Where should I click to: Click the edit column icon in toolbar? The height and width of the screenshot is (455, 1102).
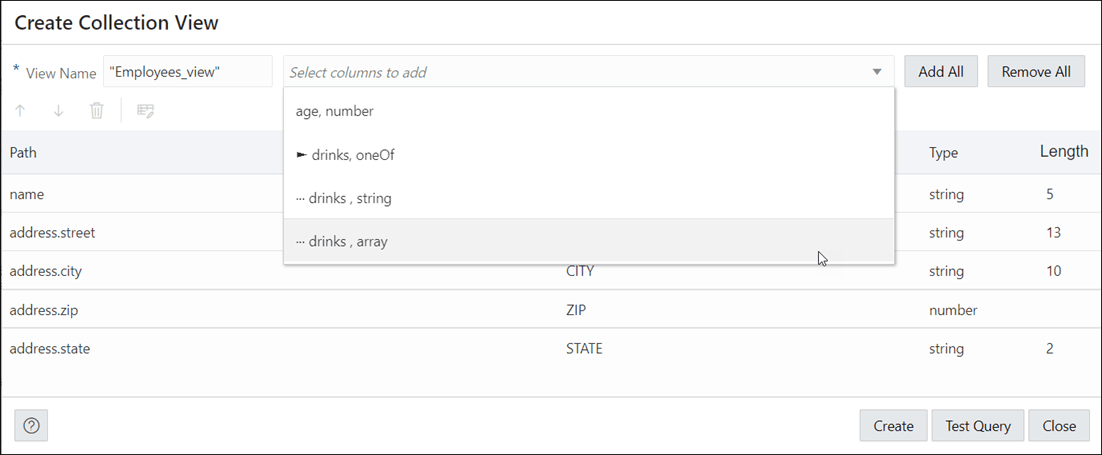pyautogui.click(x=145, y=111)
